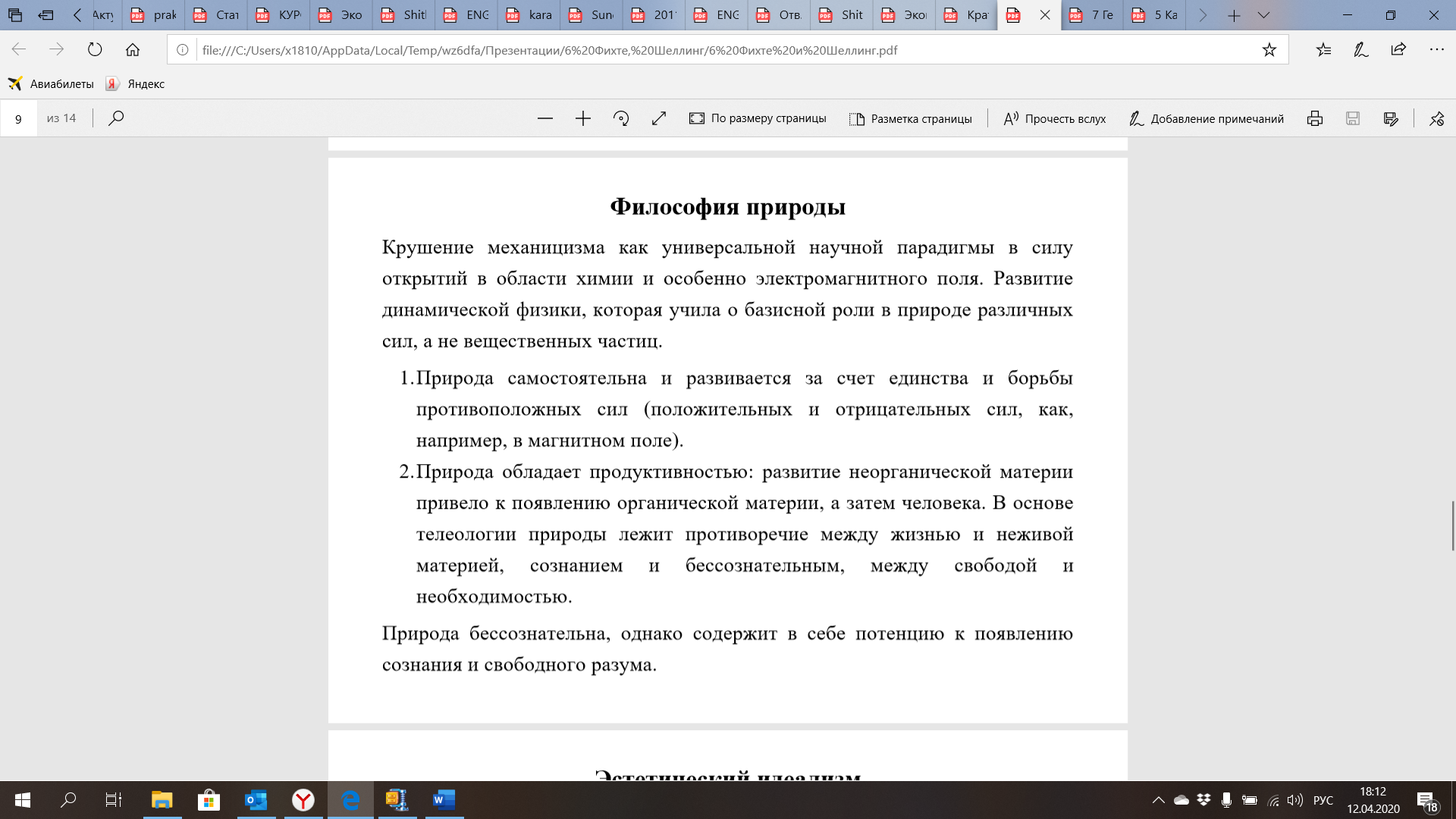Viewport: 1456px width, 819px height.
Task: Close the currently active PDF tab
Action: click(x=1045, y=15)
